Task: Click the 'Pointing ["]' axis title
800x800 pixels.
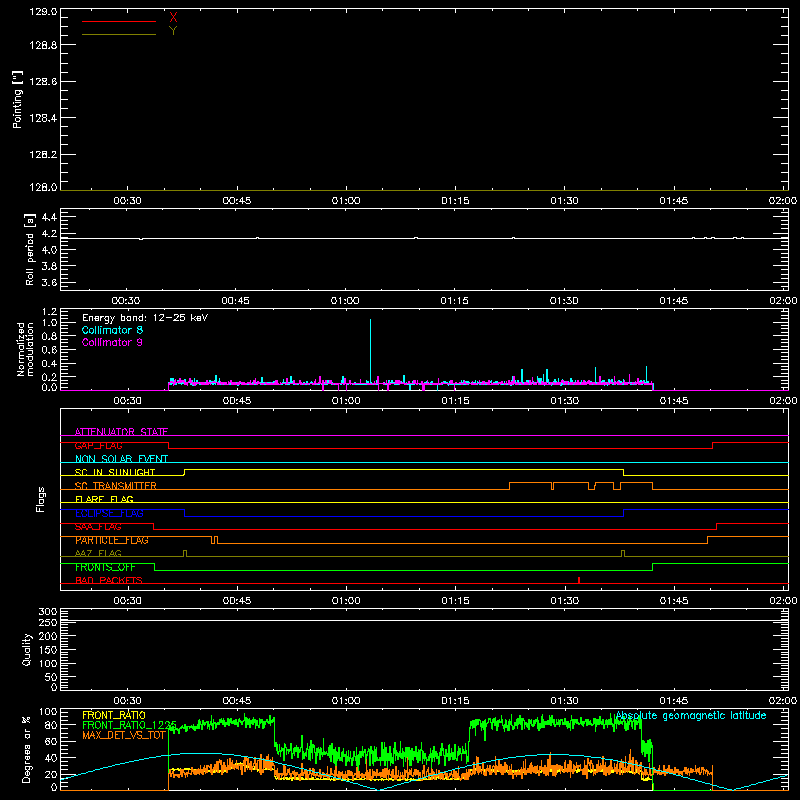Action: coord(18,100)
